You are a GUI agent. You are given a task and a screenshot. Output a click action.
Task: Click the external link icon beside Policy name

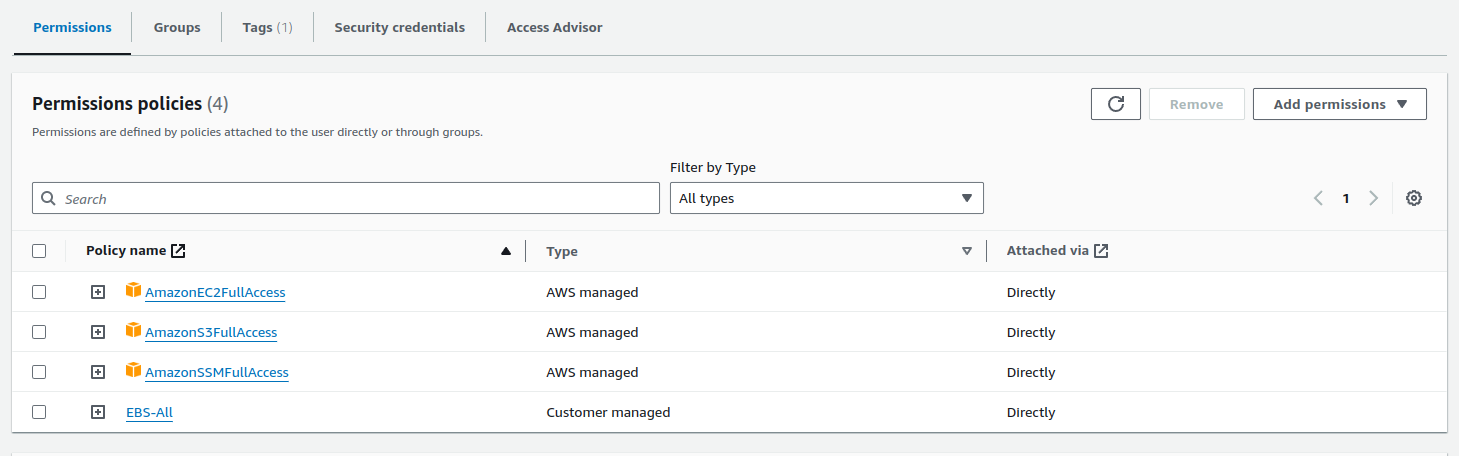(178, 251)
